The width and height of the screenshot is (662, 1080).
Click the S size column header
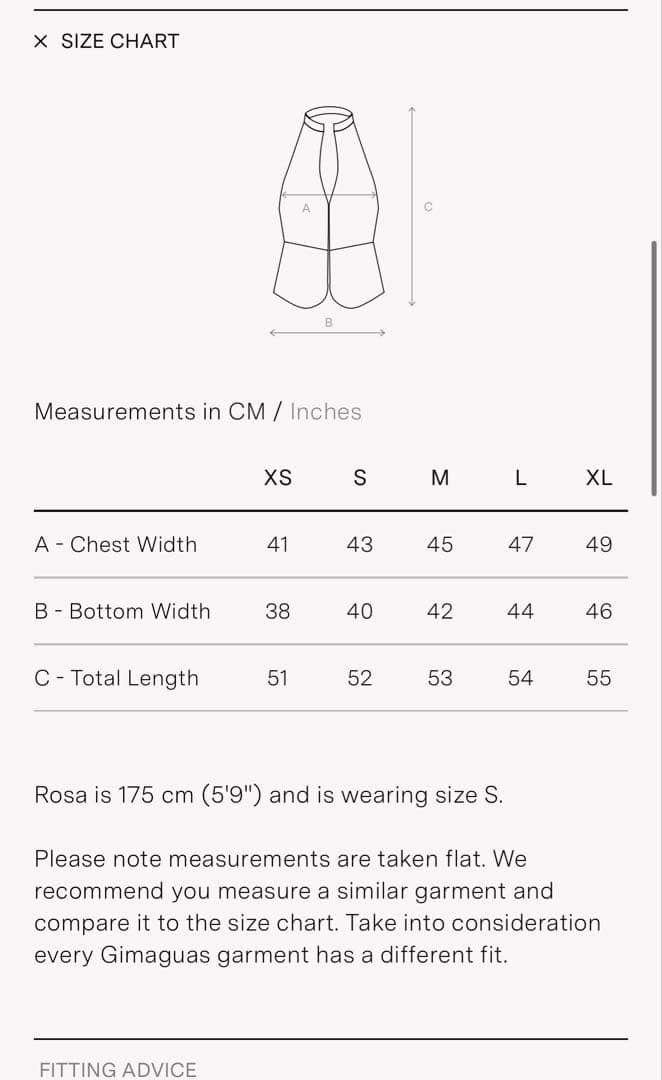tap(360, 477)
